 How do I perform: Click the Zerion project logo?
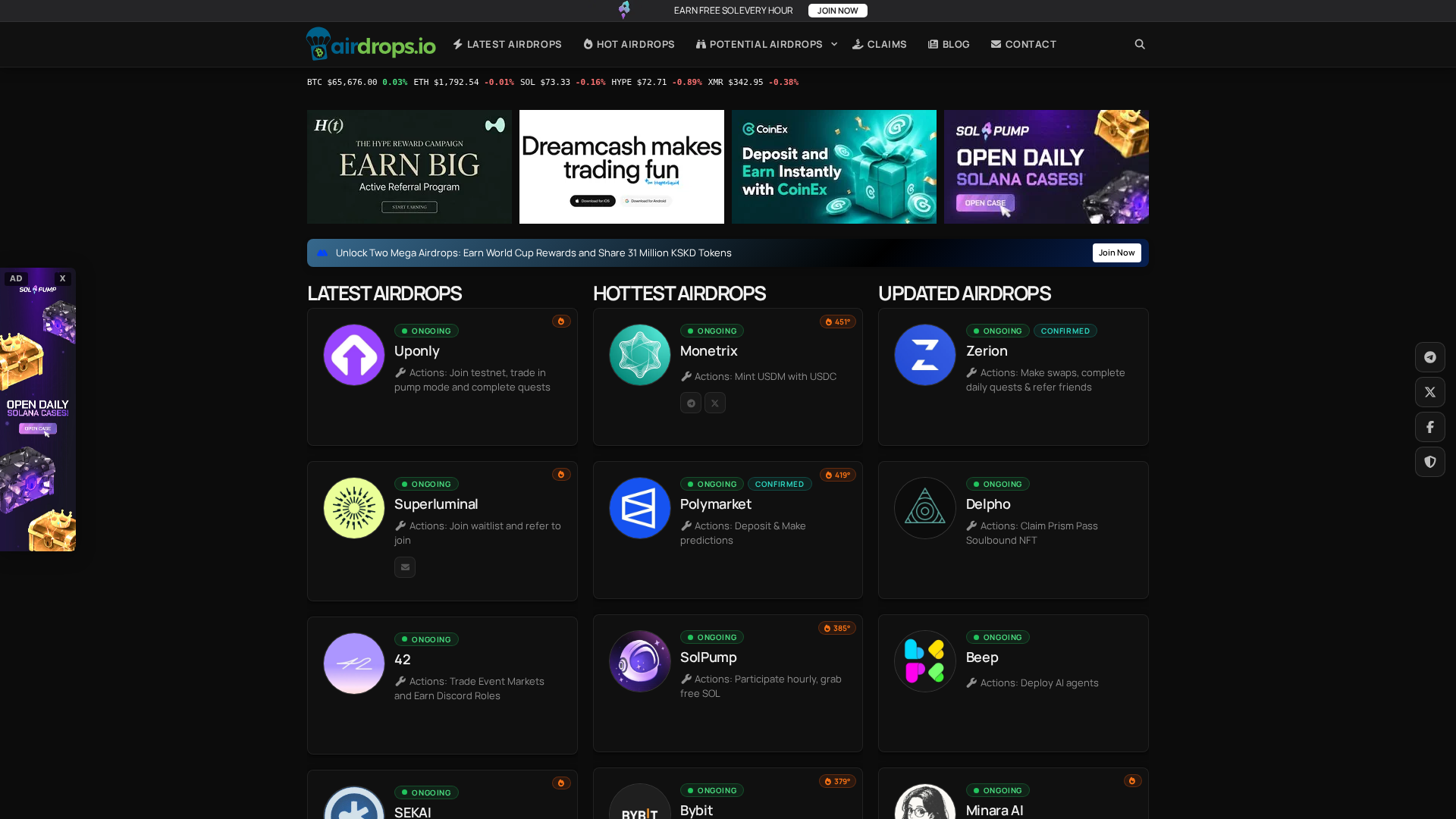coord(925,355)
